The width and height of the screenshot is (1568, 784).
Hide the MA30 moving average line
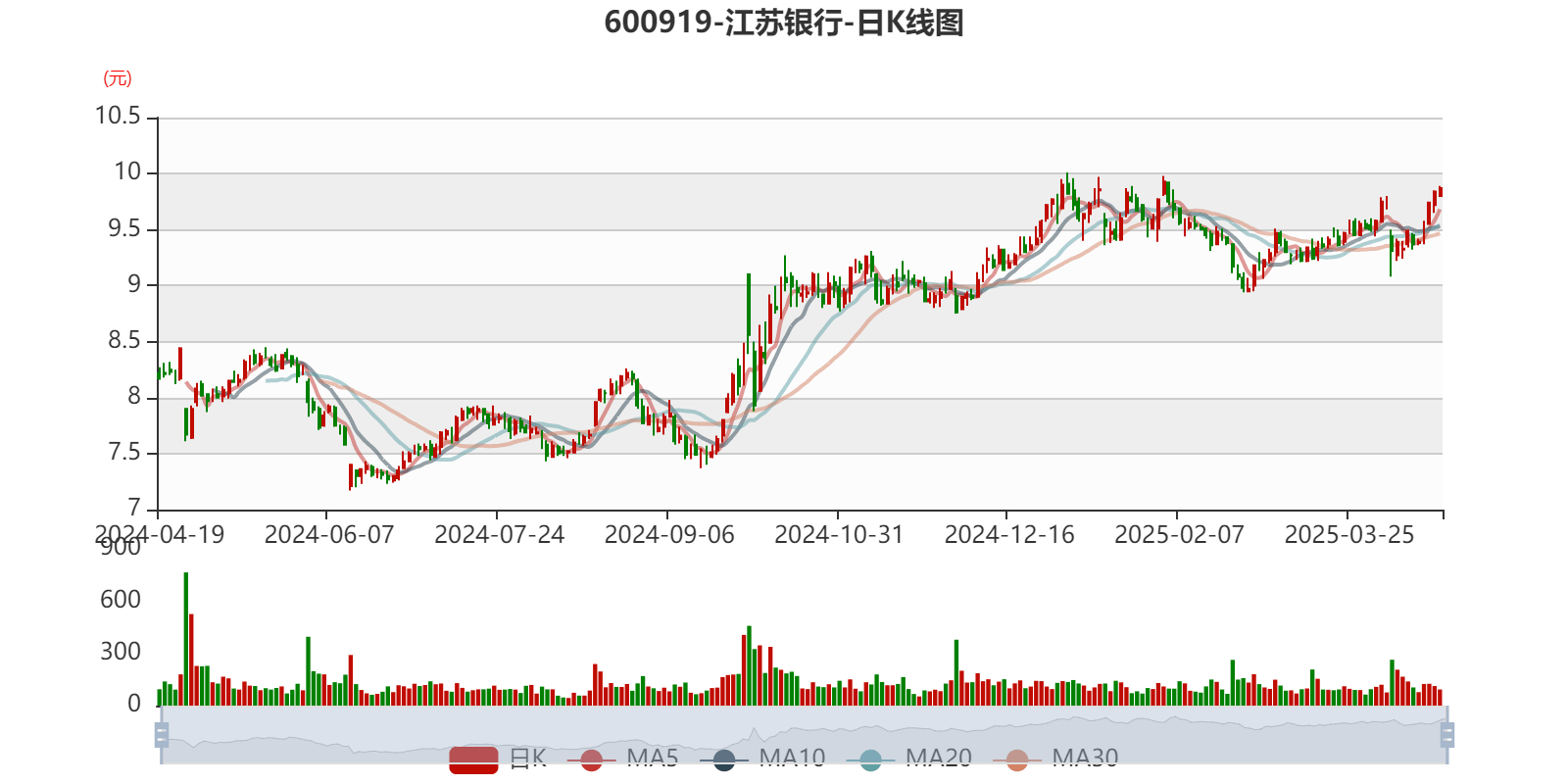point(1055,759)
